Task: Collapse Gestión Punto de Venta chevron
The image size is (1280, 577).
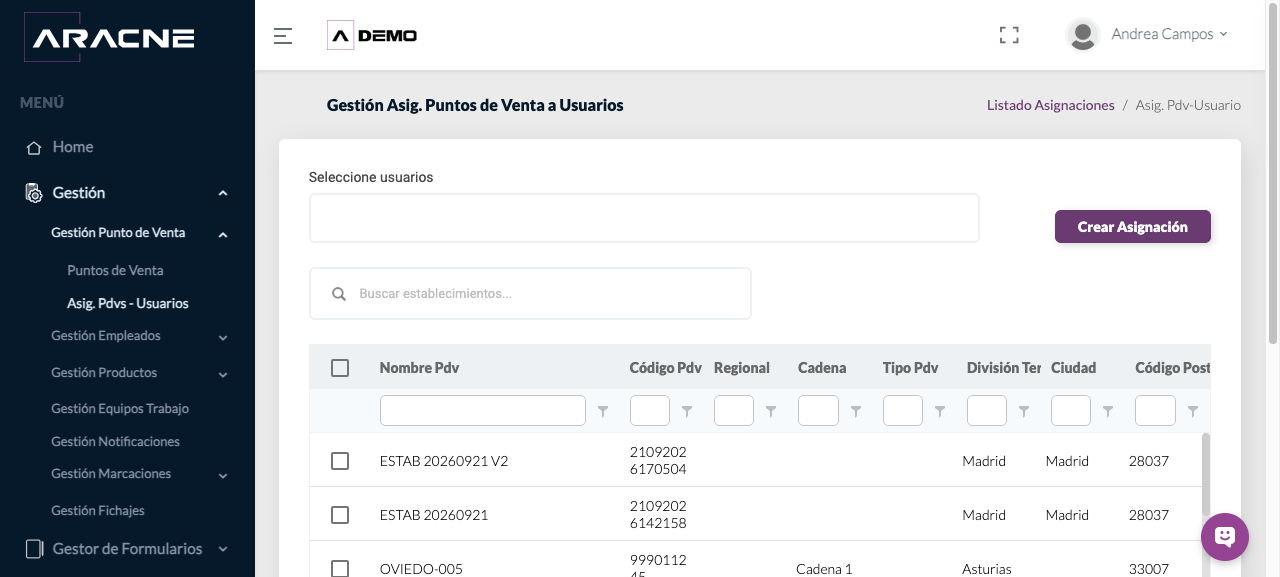Action: point(223,235)
